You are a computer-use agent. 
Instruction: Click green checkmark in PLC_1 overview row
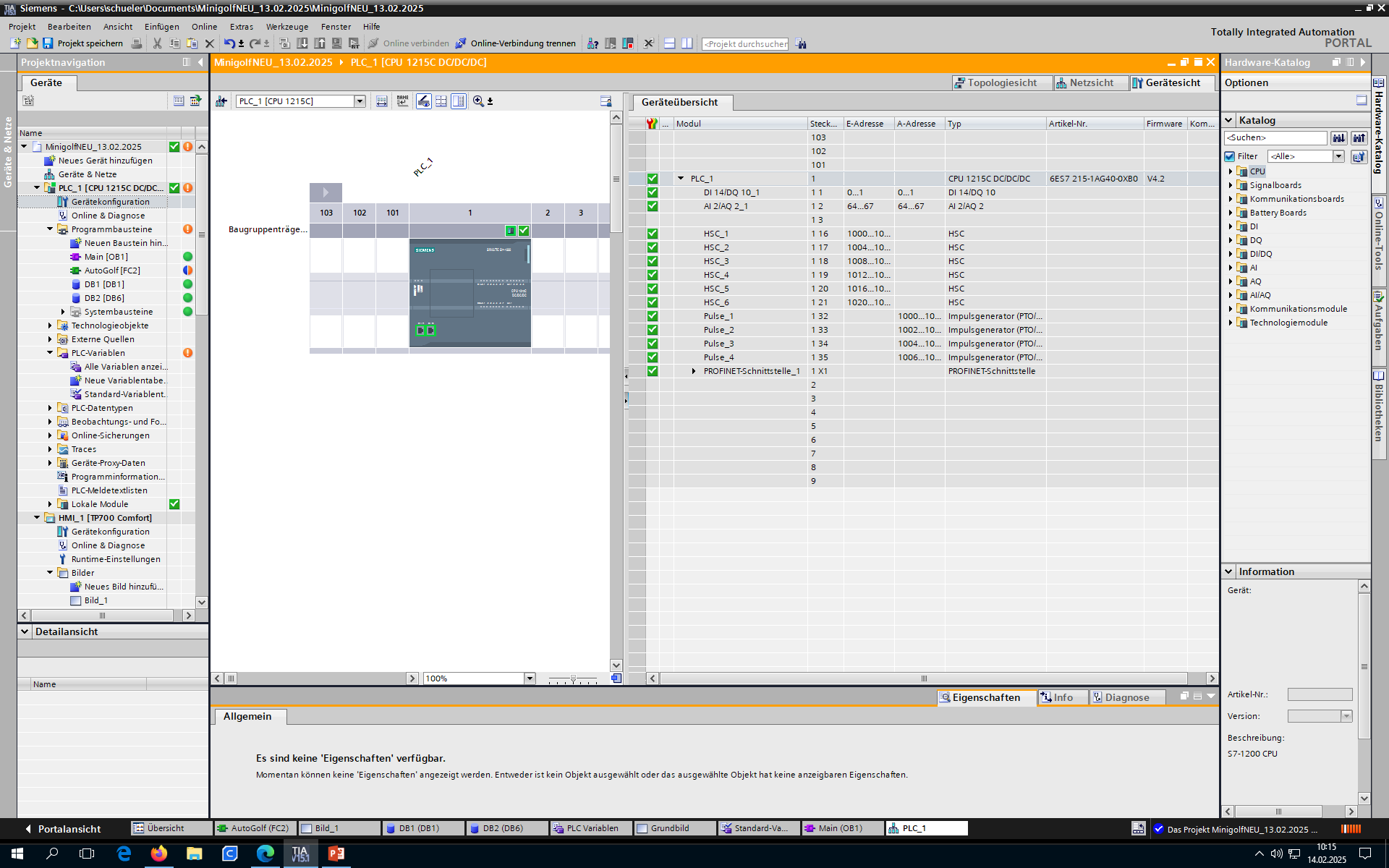[x=653, y=179]
